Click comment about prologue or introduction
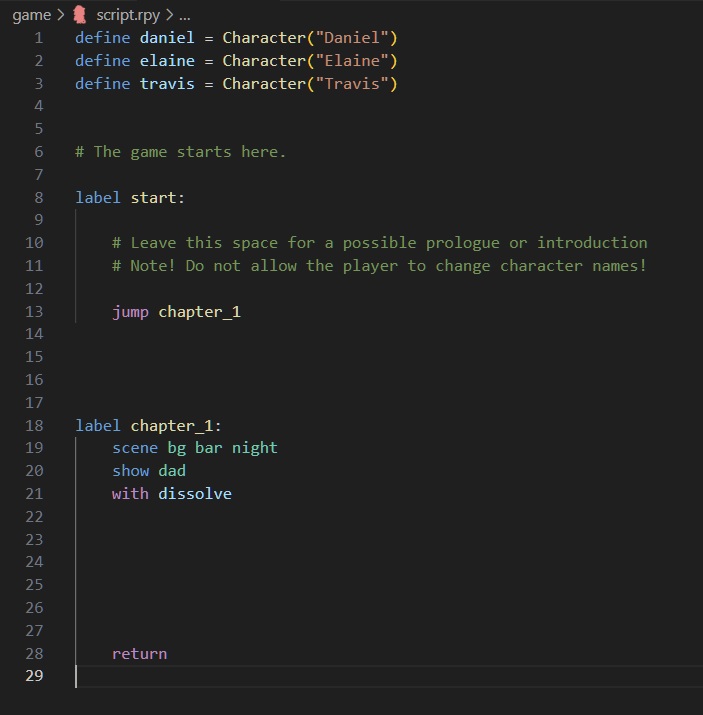This screenshot has height=715, width=703. (380, 243)
